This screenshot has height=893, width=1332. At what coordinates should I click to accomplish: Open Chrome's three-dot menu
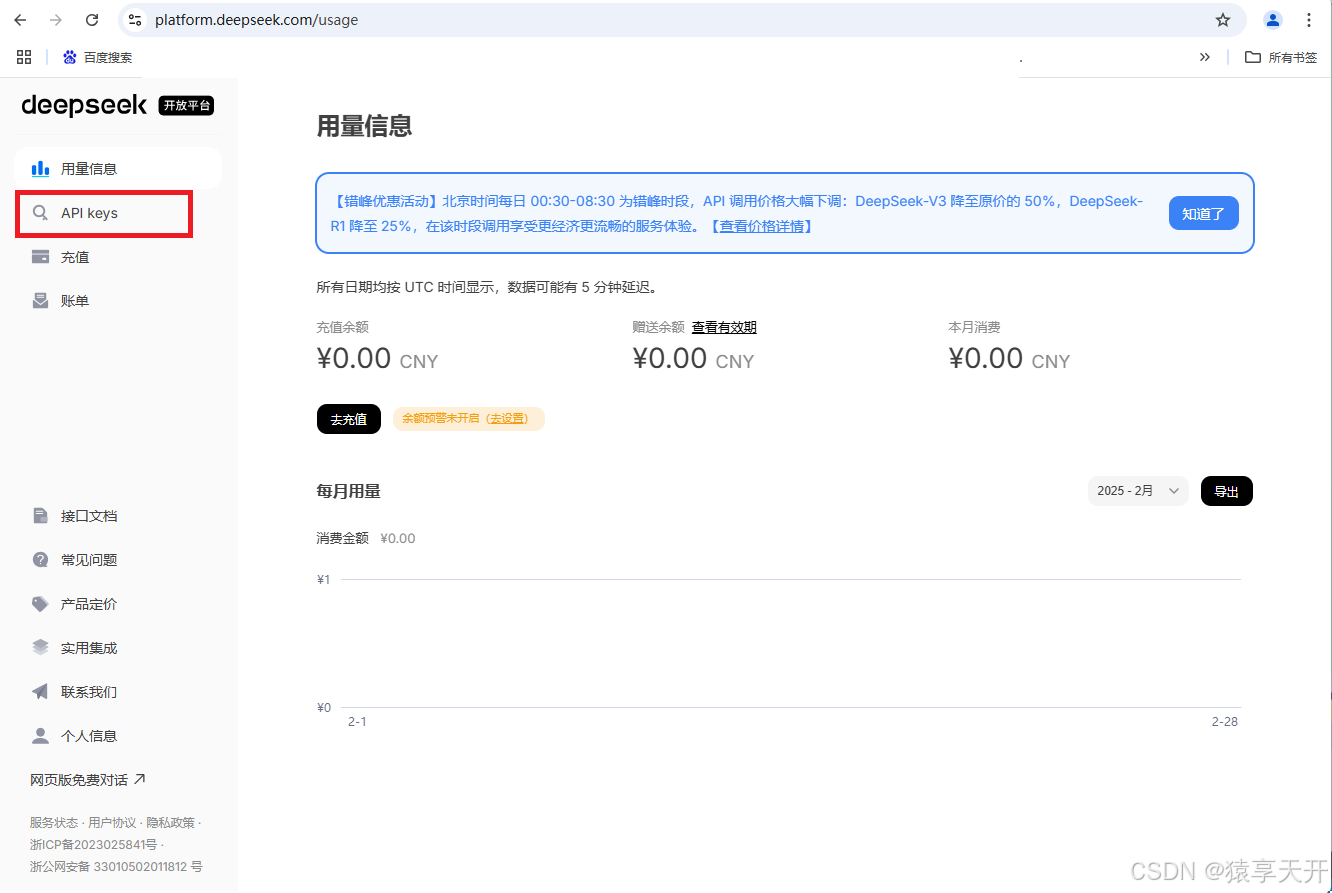click(x=1309, y=19)
